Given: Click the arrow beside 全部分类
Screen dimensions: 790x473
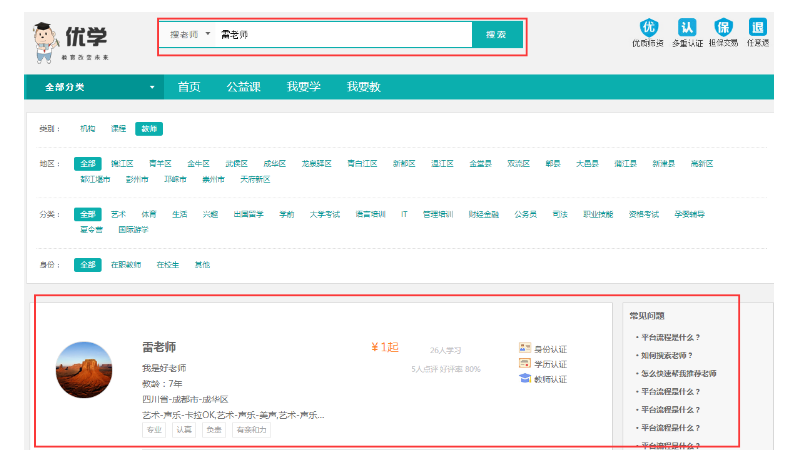Looking at the screenshot, I should coord(152,88).
